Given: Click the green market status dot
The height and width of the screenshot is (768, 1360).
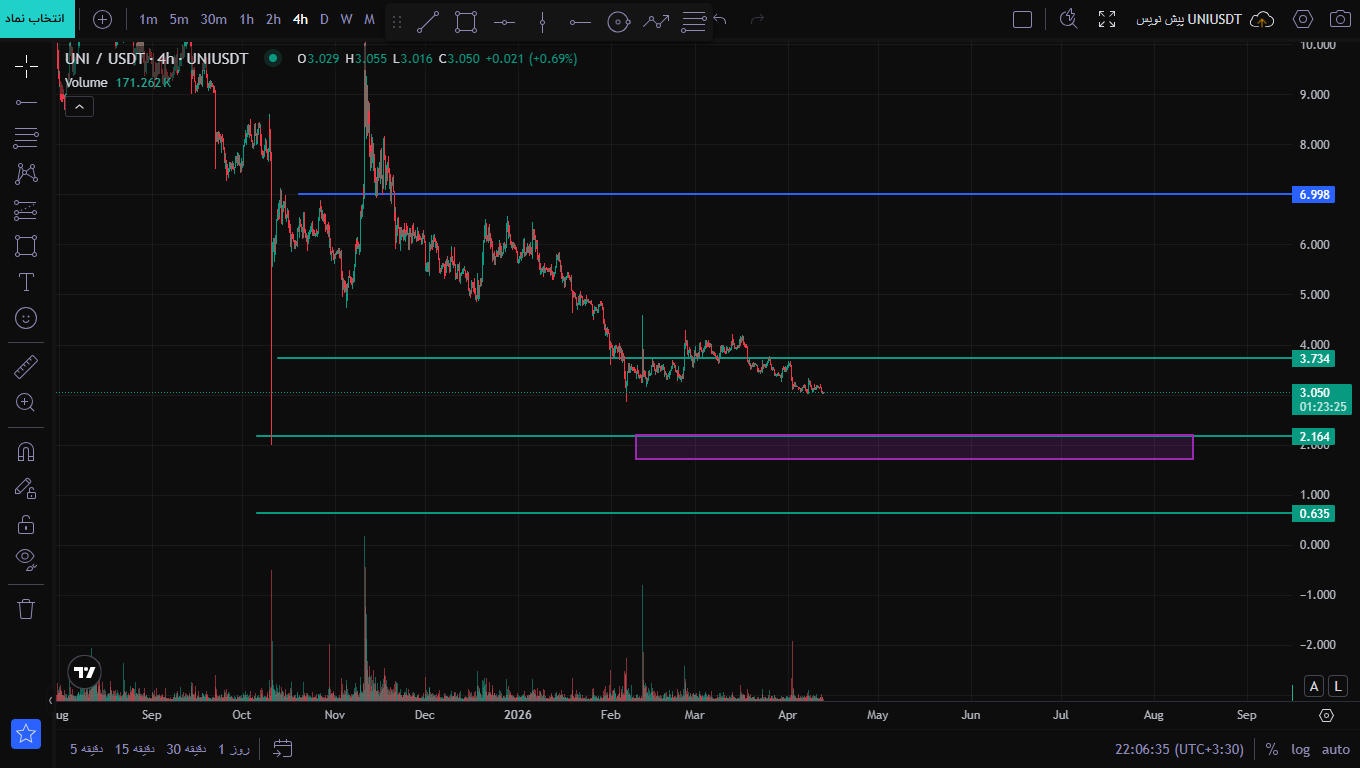Looking at the screenshot, I should click(272, 59).
